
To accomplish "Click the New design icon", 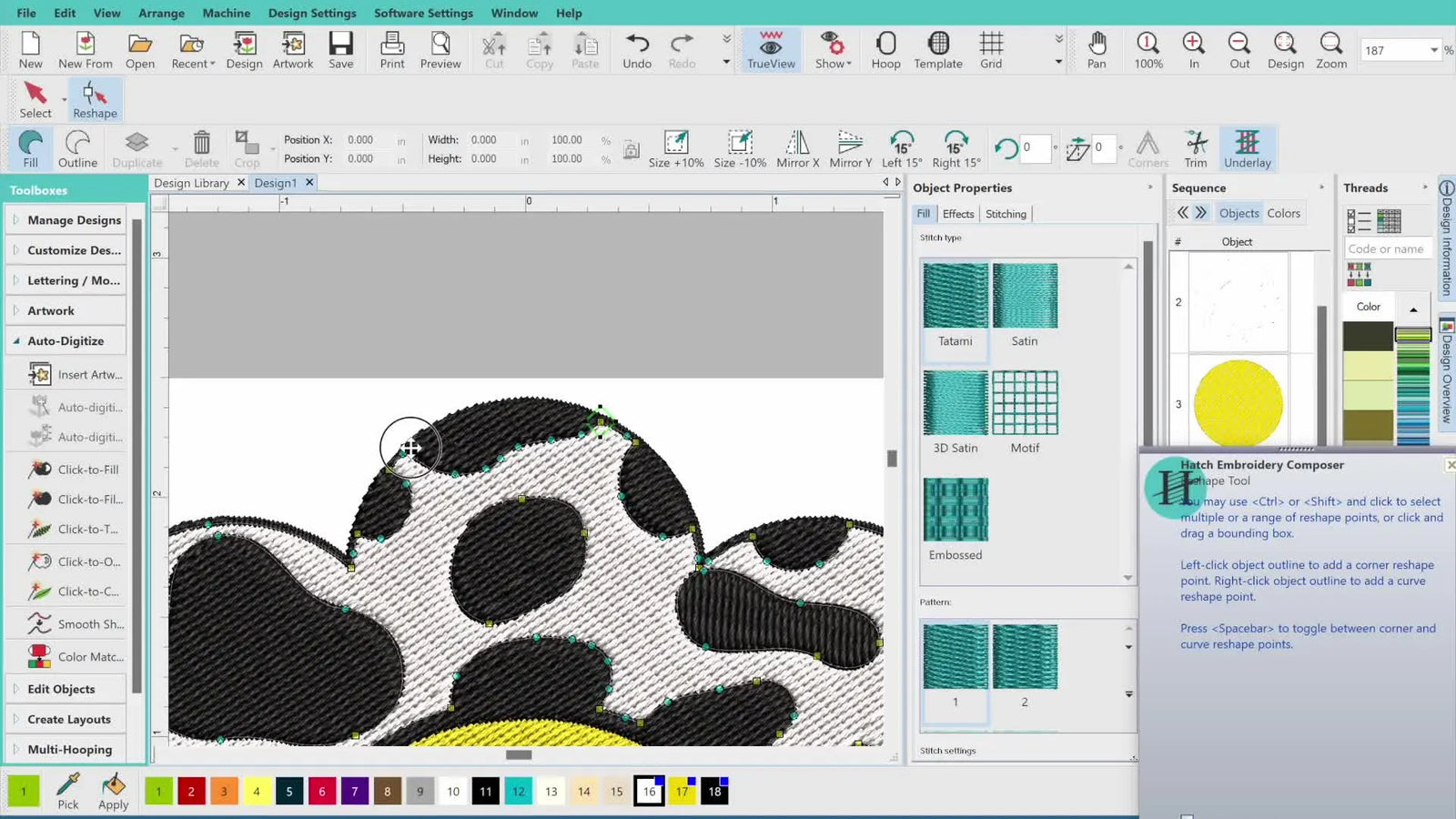I will (30, 50).
